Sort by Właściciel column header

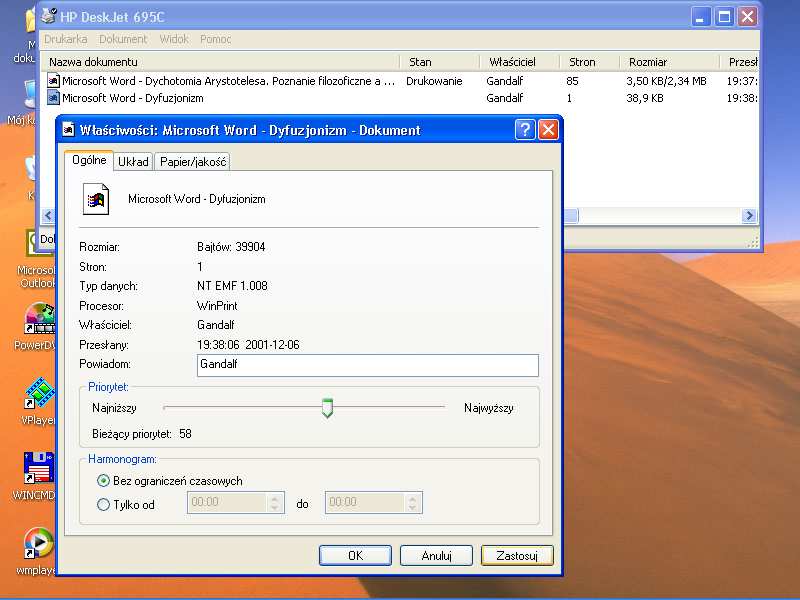[520, 62]
